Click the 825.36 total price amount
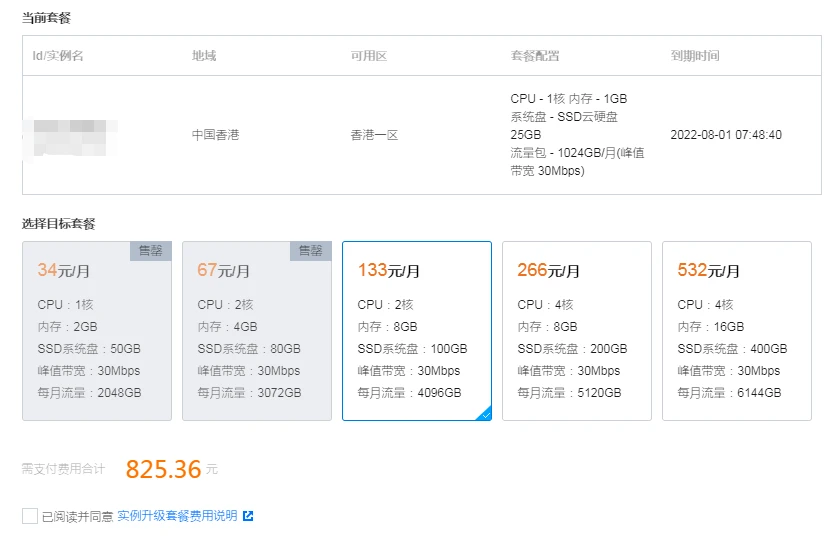 tap(163, 468)
